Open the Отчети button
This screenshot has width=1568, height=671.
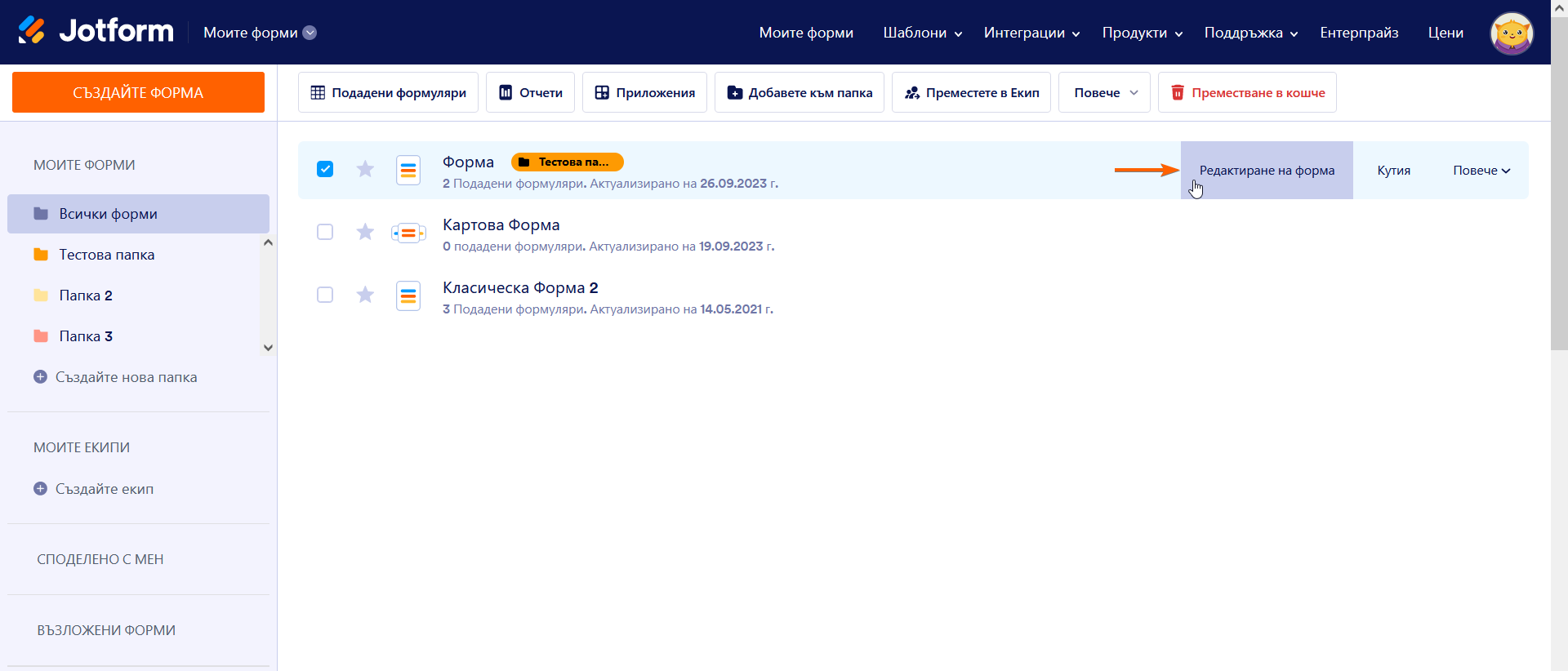[530, 92]
